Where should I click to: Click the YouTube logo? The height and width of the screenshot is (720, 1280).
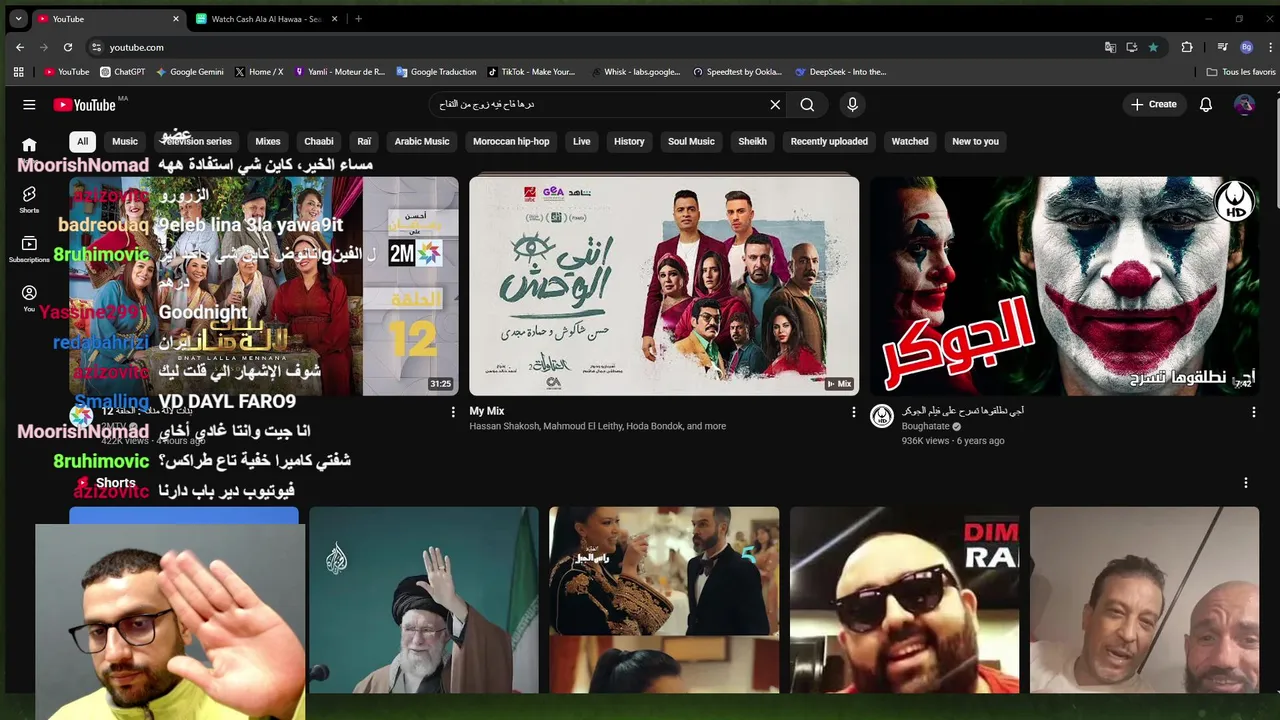[x=85, y=105]
